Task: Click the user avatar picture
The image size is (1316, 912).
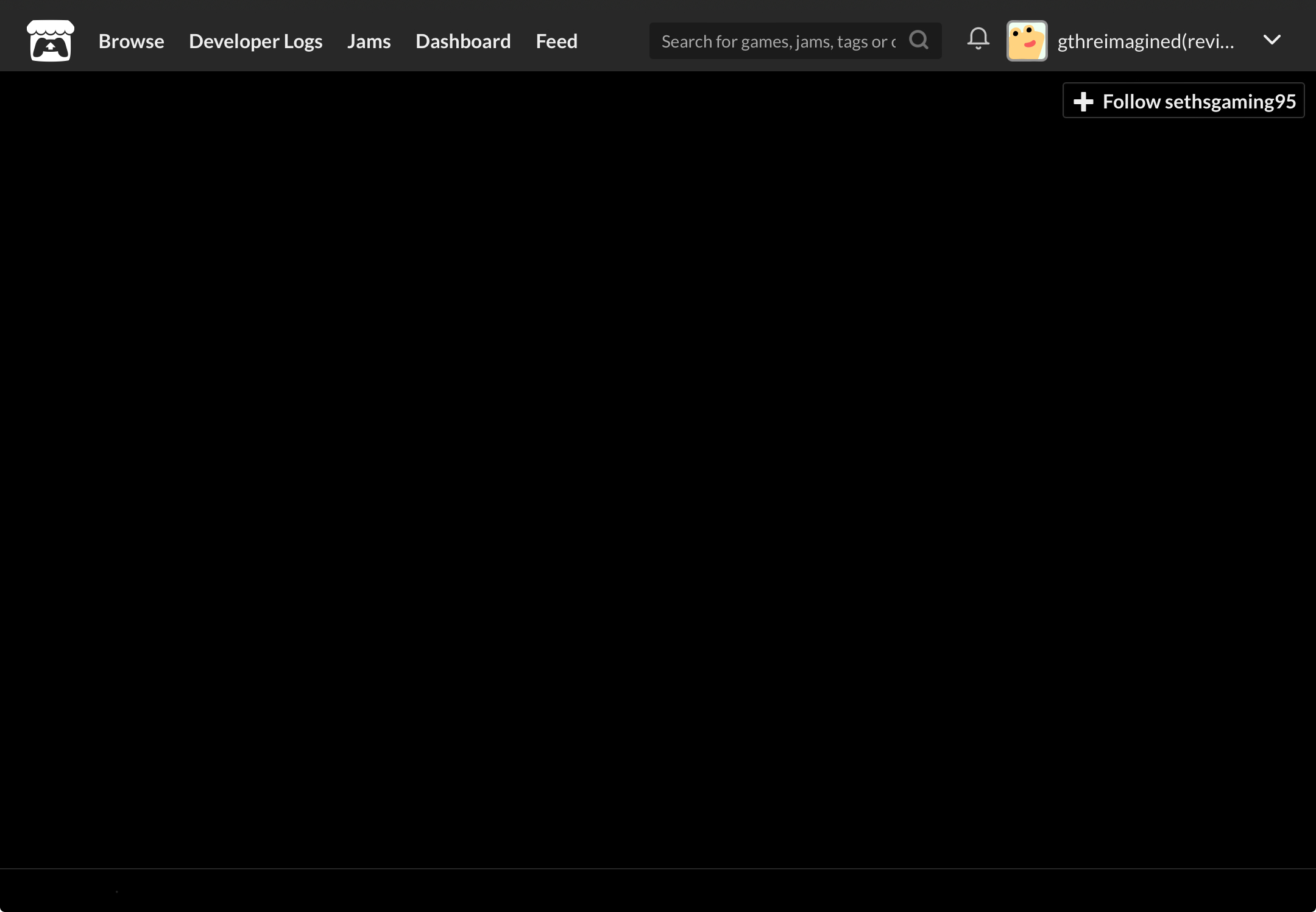Action: (1027, 41)
